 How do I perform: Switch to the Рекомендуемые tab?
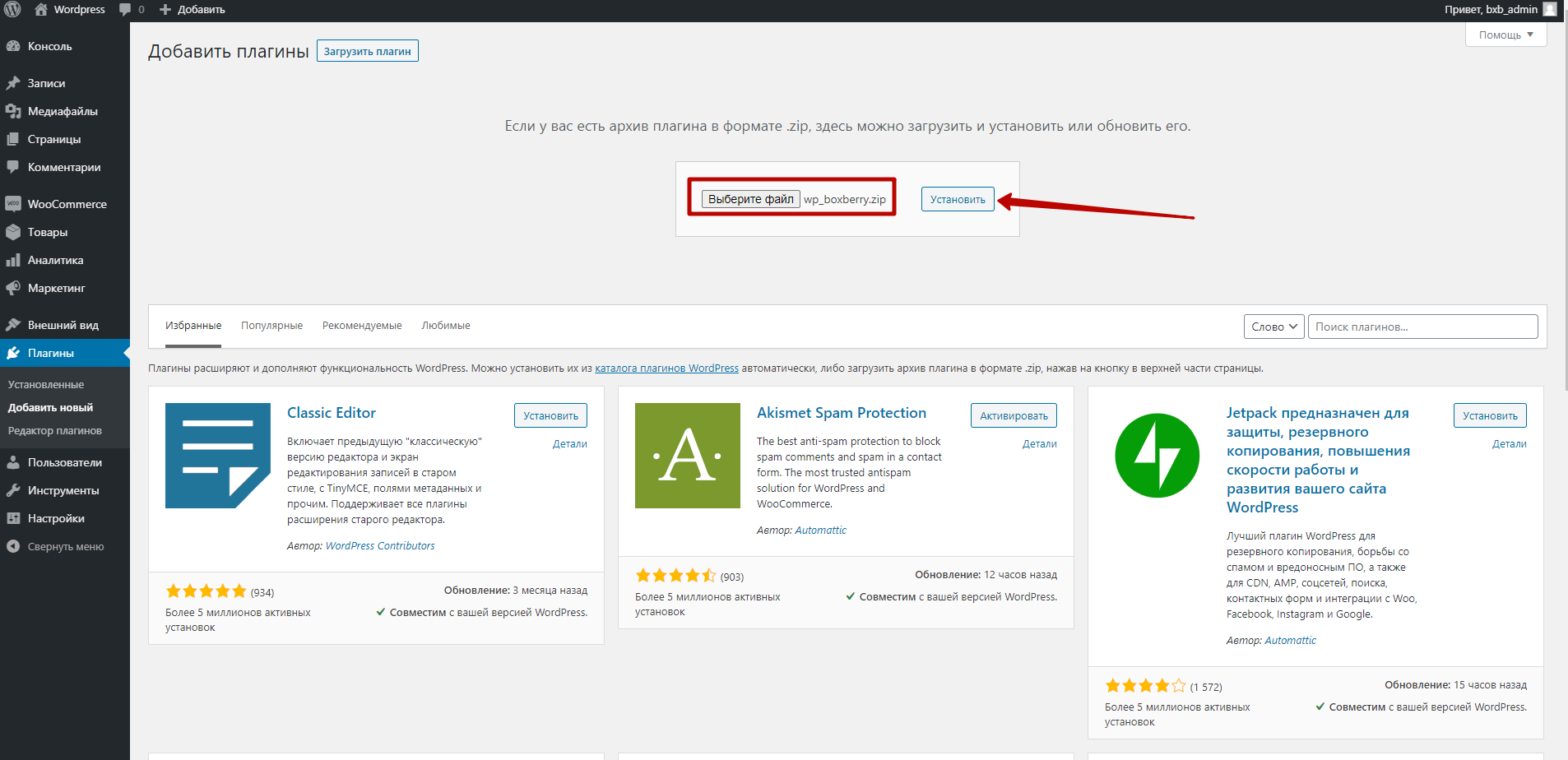pos(362,326)
